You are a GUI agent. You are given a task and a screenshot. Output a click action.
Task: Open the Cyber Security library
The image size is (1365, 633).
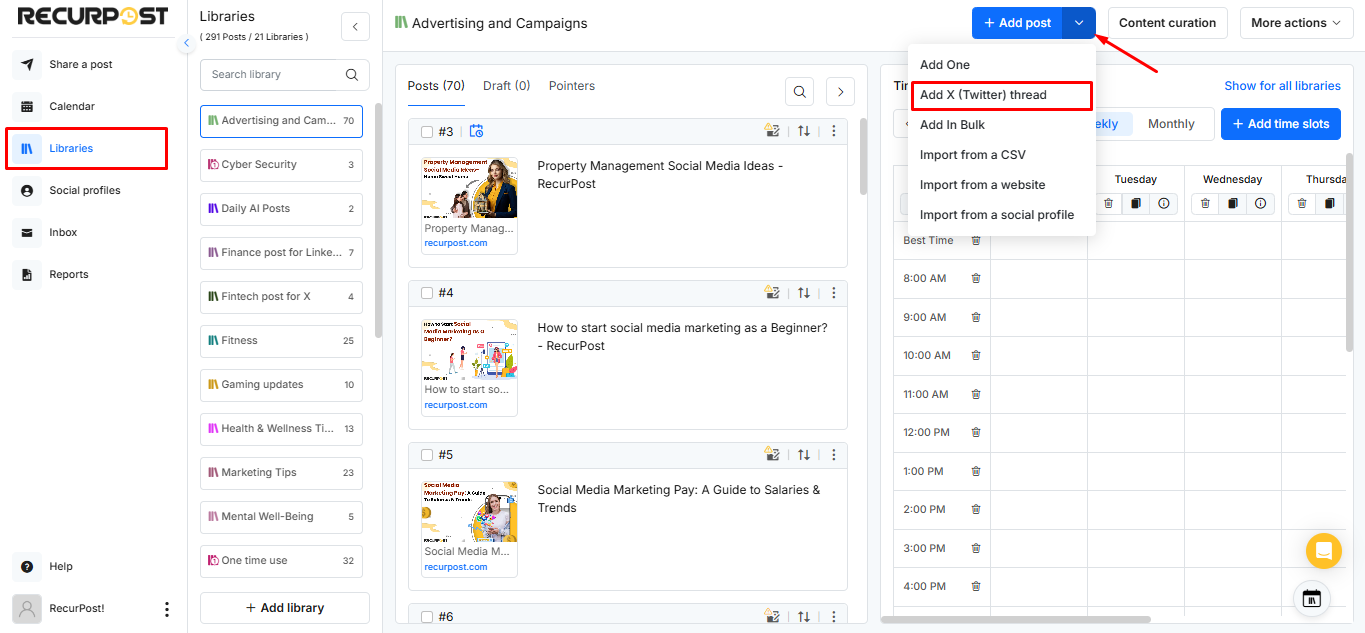tap(281, 165)
